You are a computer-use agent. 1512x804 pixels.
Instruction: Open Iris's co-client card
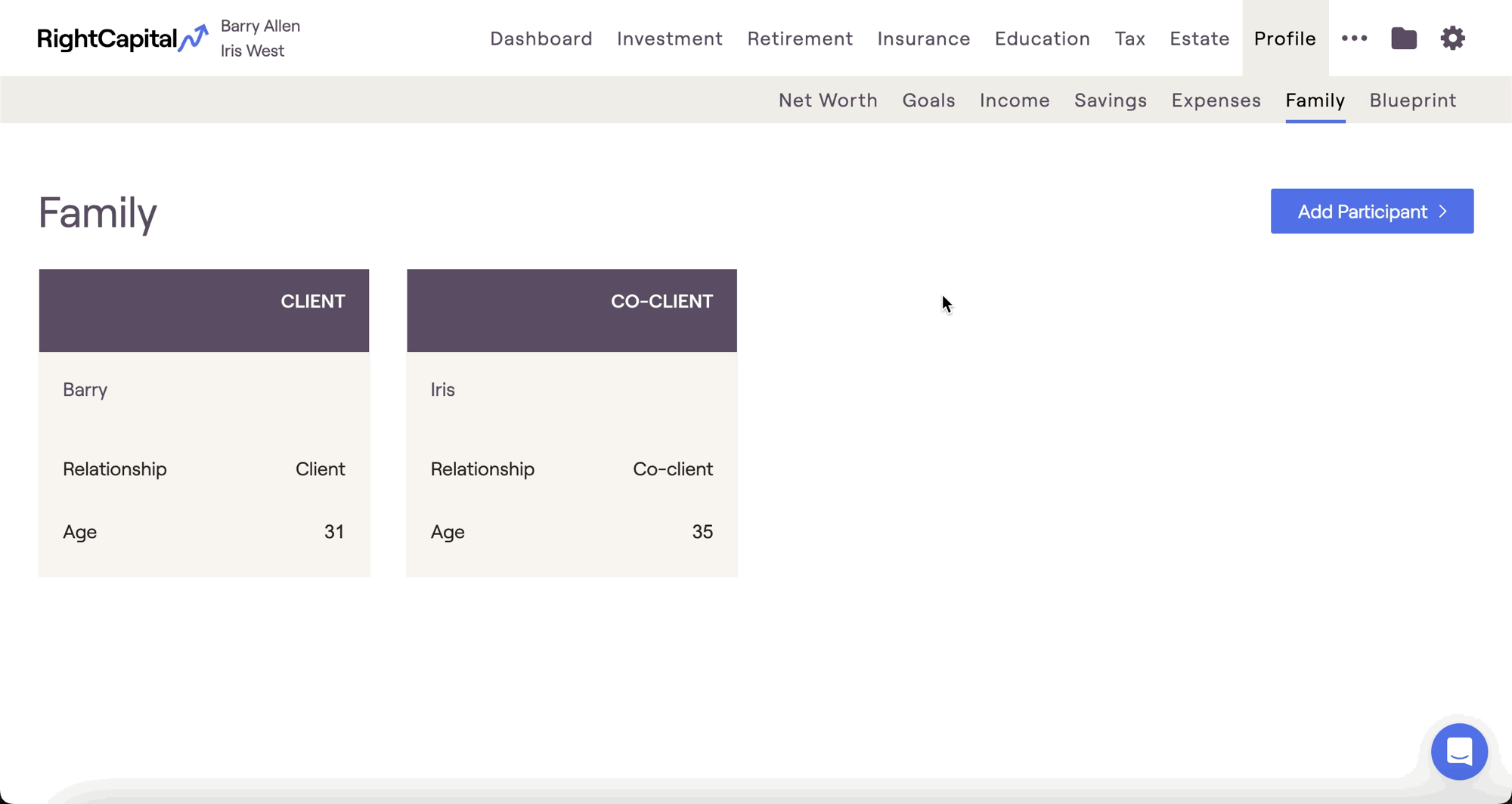pyautogui.click(x=572, y=423)
